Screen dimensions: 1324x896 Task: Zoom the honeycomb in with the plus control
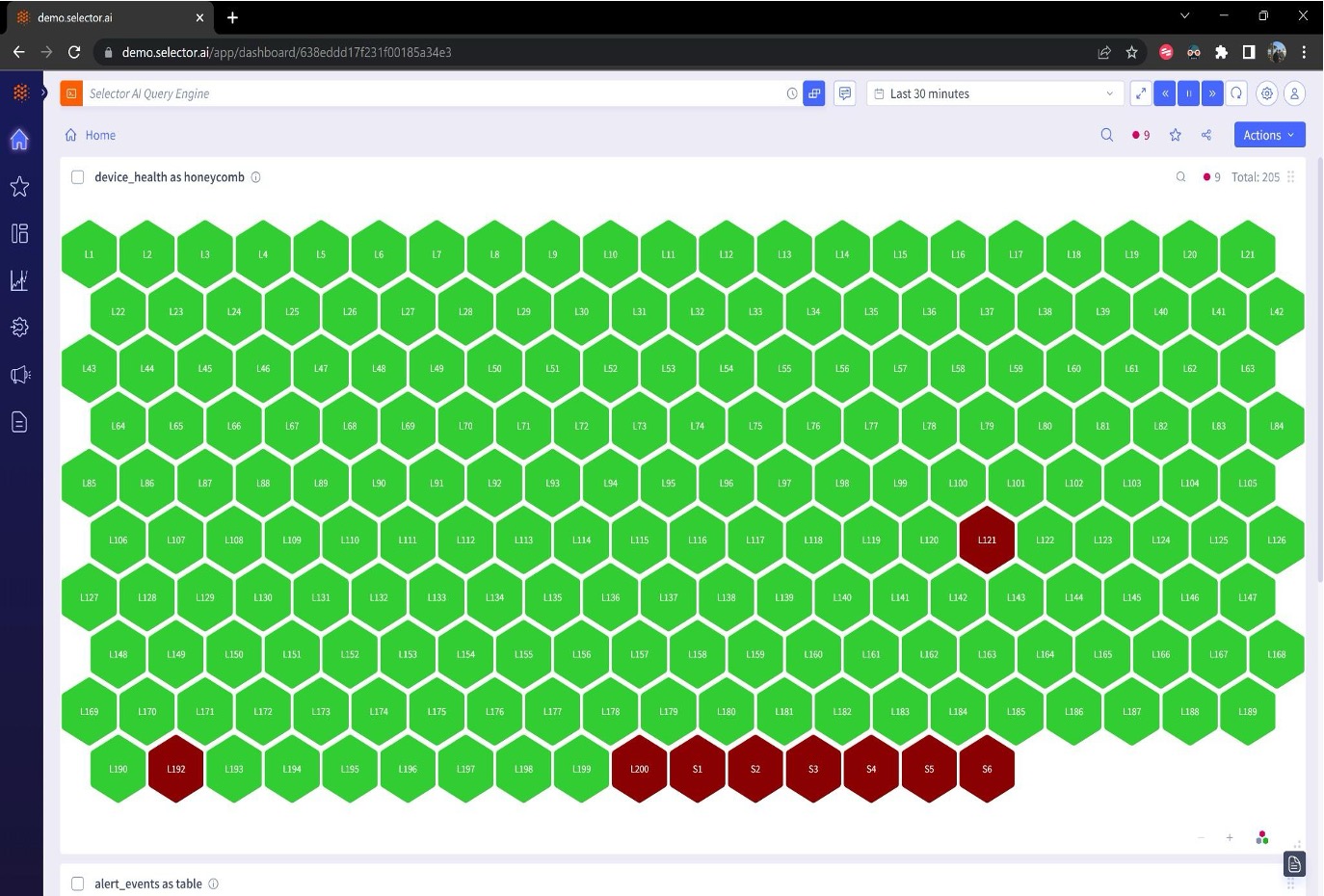tap(1230, 837)
